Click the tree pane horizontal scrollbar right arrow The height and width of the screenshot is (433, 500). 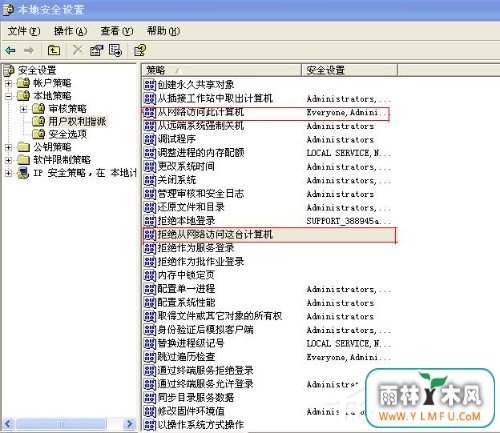point(129,424)
